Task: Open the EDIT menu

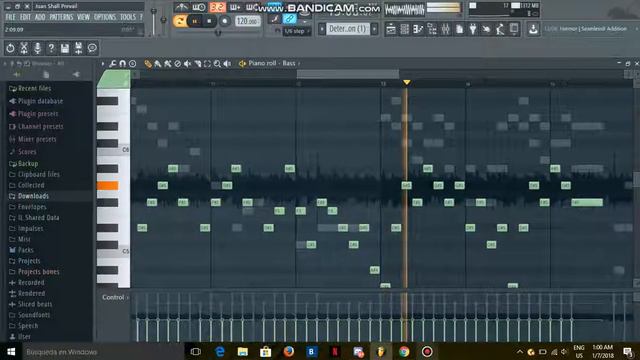Action: click(x=25, y=17)
